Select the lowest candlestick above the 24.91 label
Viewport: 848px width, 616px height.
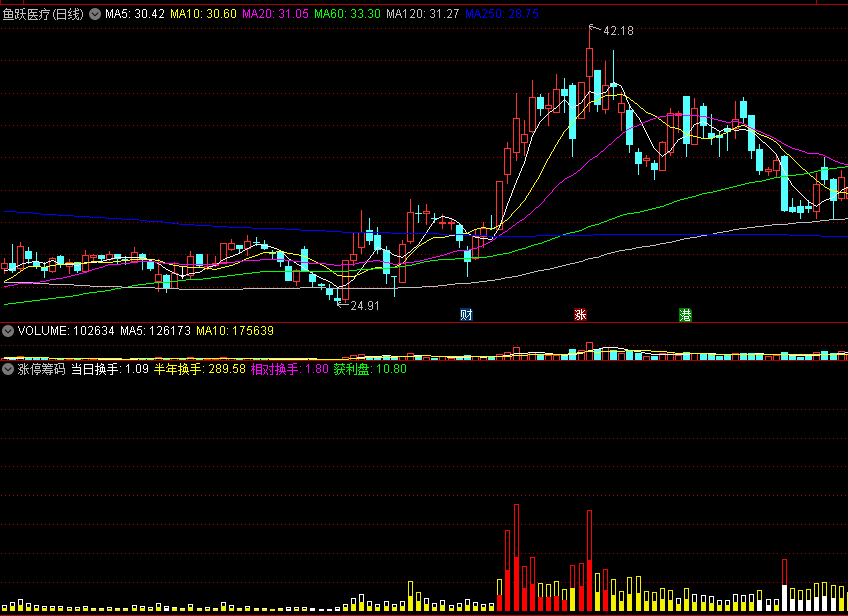point(338,299)
